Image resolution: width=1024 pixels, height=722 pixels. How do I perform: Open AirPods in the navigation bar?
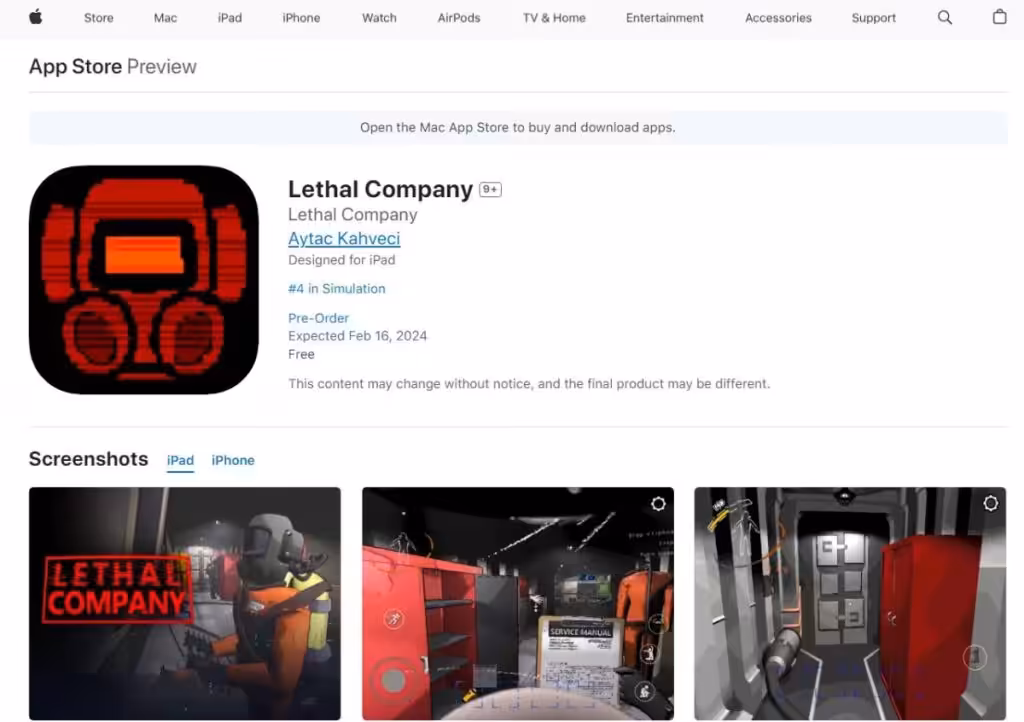pos(459,18)
